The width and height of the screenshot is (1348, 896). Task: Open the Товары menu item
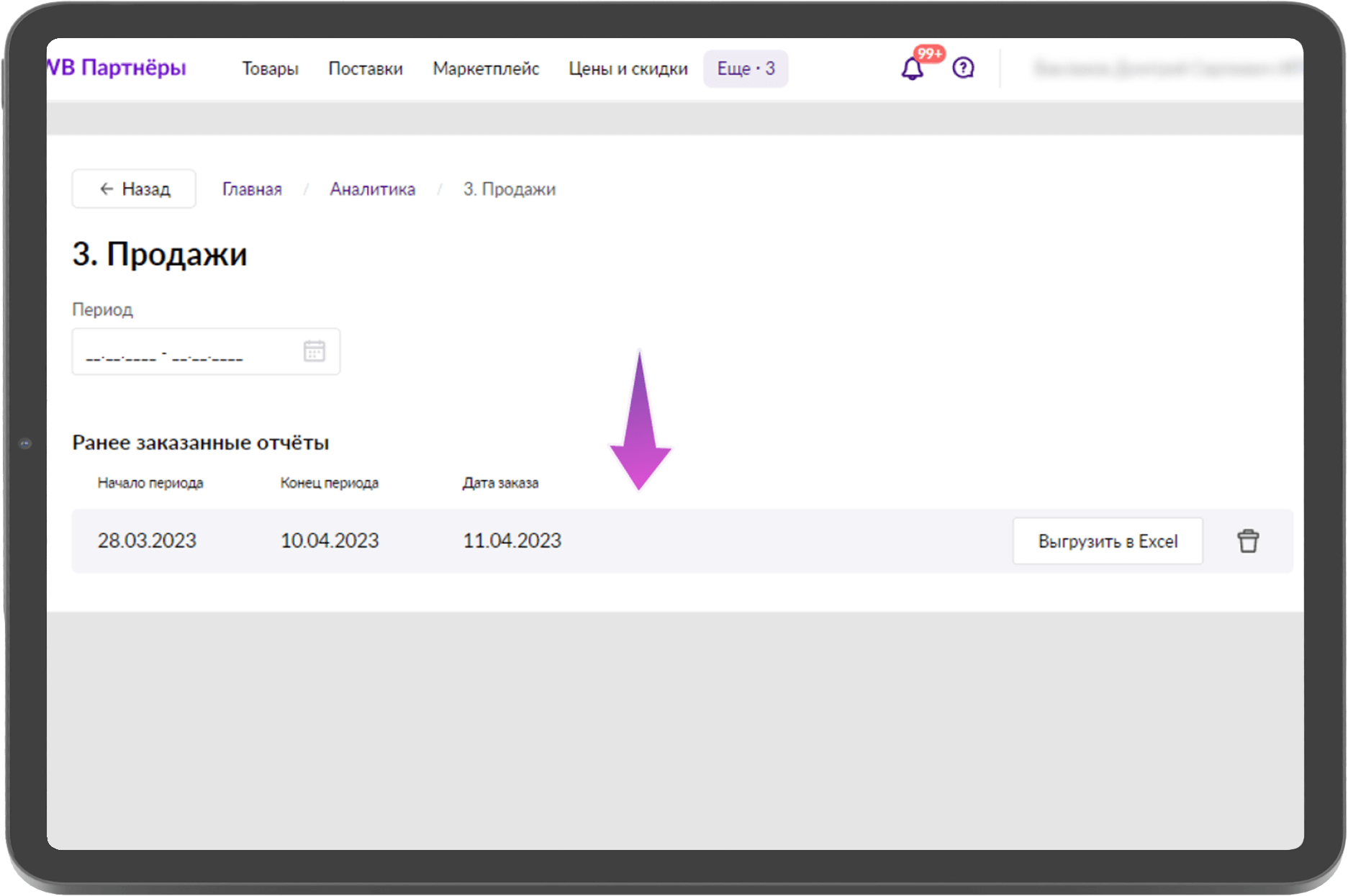pos(271,68)
